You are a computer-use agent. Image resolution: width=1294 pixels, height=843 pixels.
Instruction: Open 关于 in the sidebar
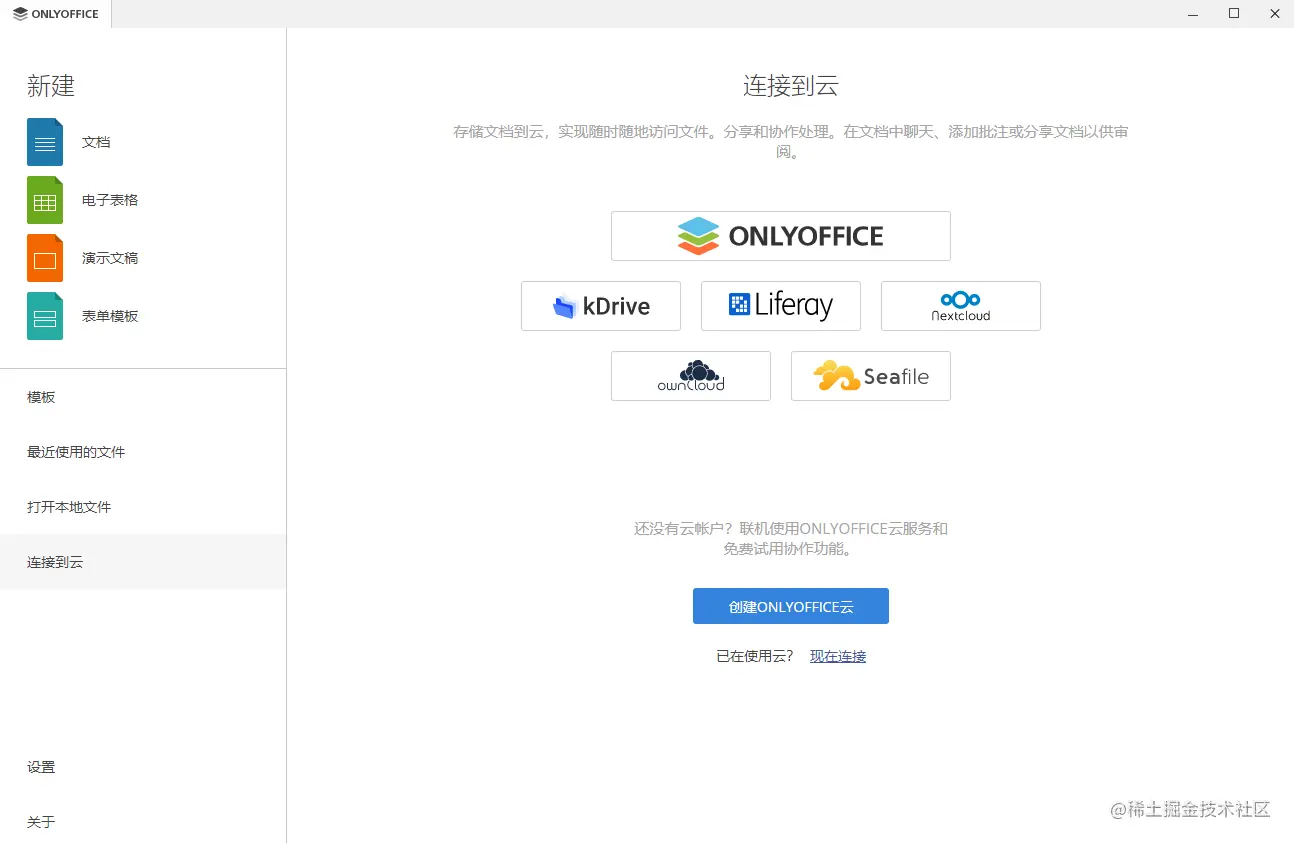[143, 822]
